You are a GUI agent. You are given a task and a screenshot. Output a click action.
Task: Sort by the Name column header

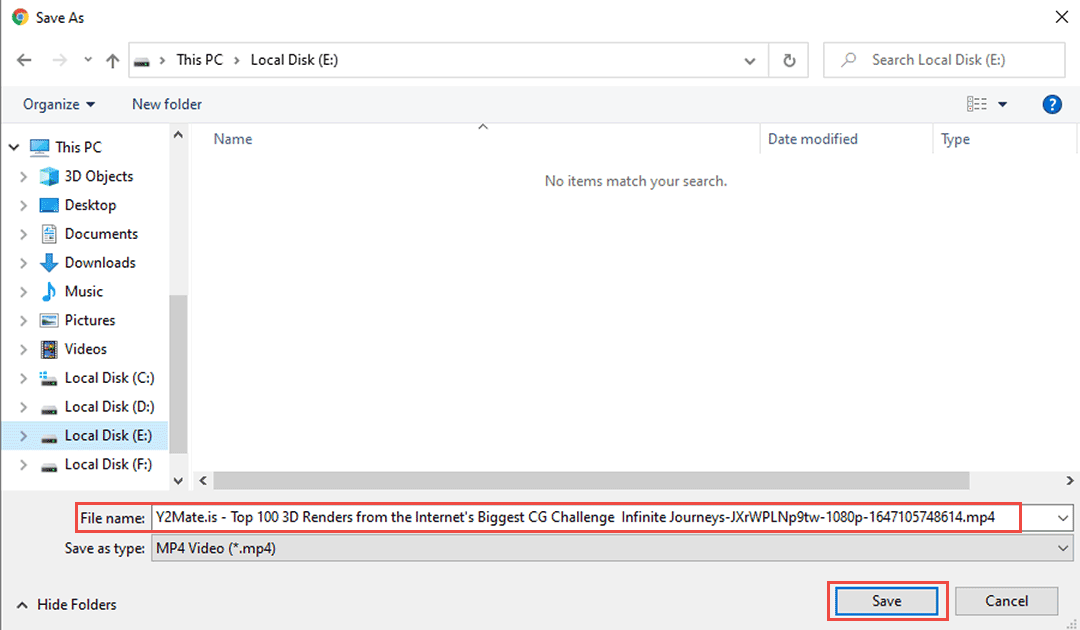click(233, 139)
